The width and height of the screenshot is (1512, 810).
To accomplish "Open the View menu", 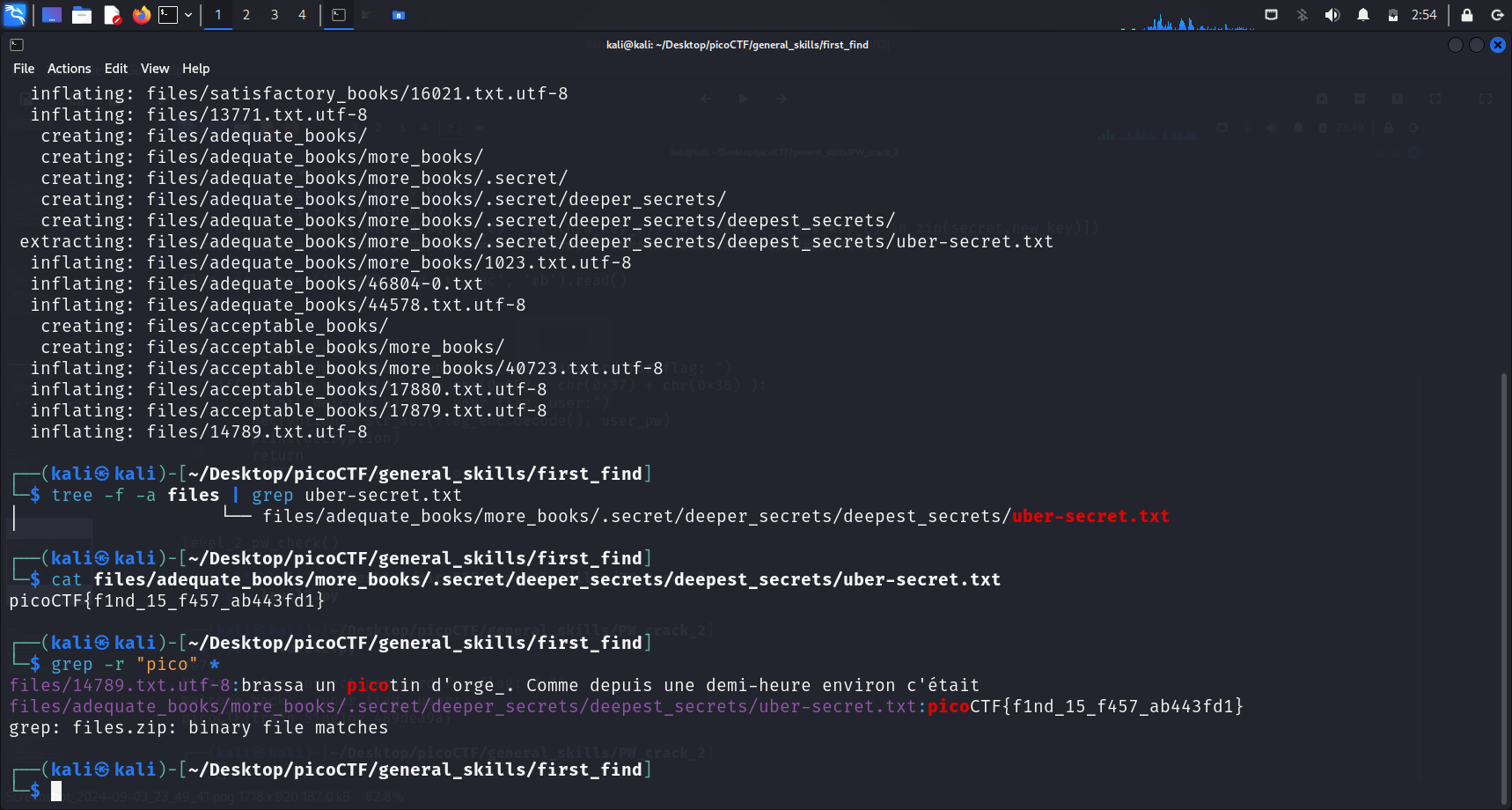I will click(x=155, y=69).
